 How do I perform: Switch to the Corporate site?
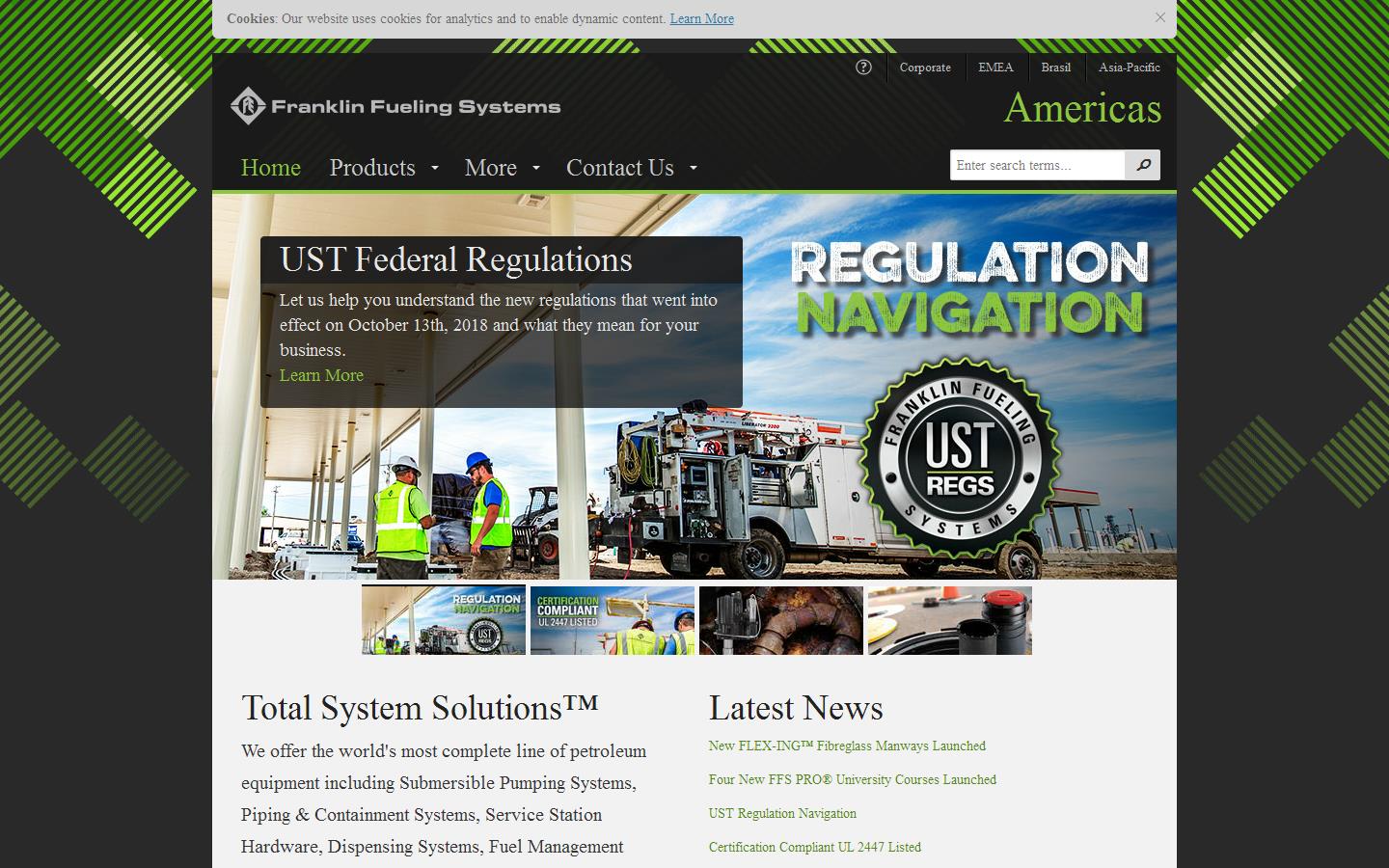924,68
